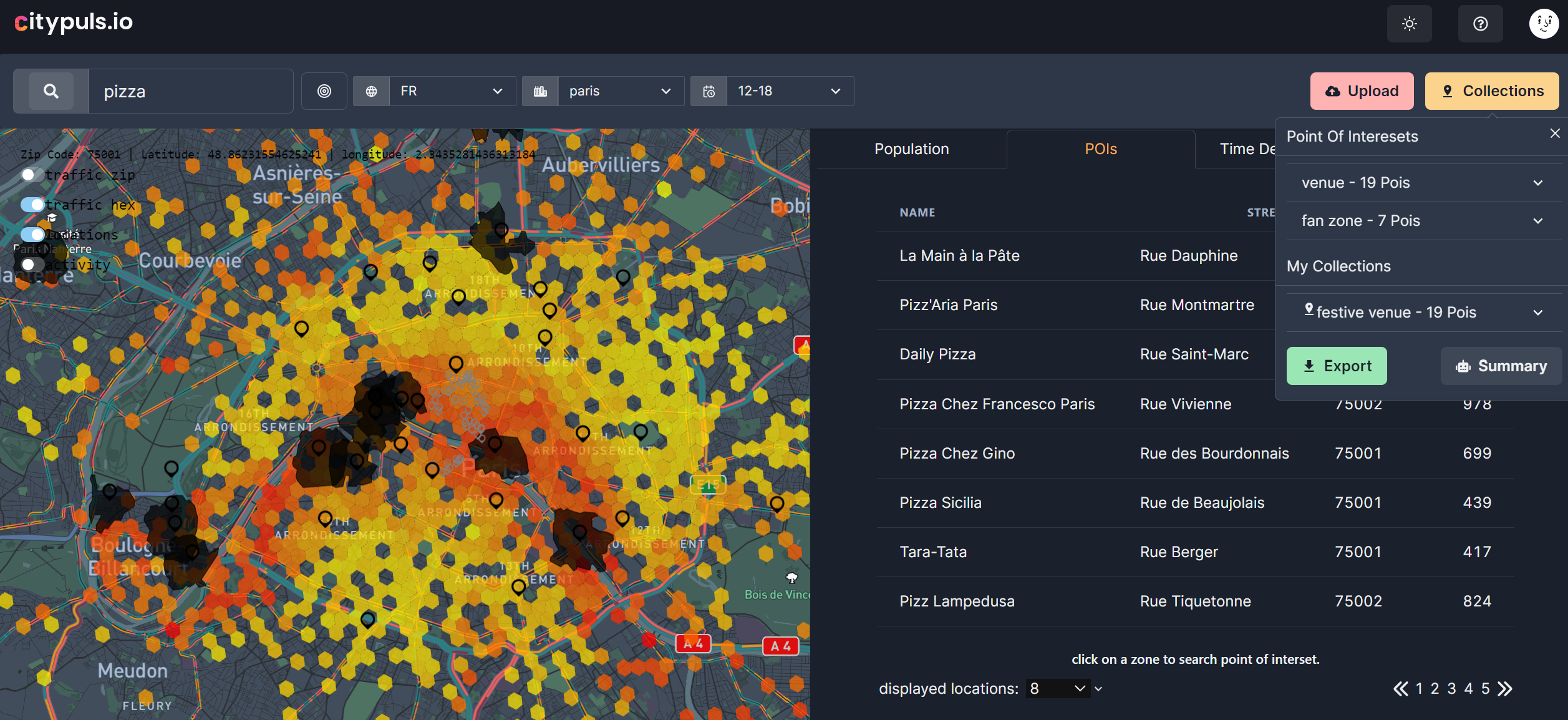Click the upload icon button
The image size is (1568, 720).
tap(1362, 91)
